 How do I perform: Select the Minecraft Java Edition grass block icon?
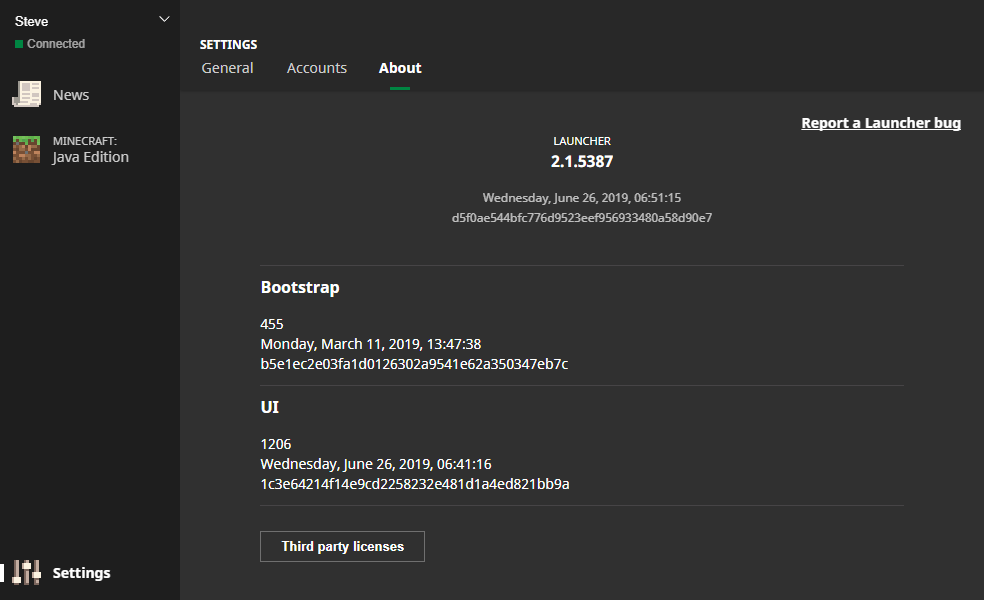click(26, 148)
